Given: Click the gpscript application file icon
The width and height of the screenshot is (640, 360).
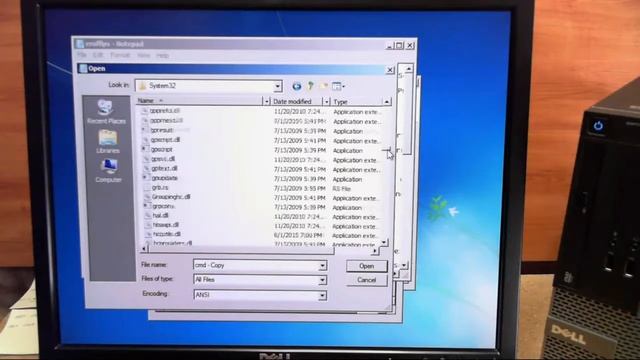Looking at the screenshot, I should 145,149.
